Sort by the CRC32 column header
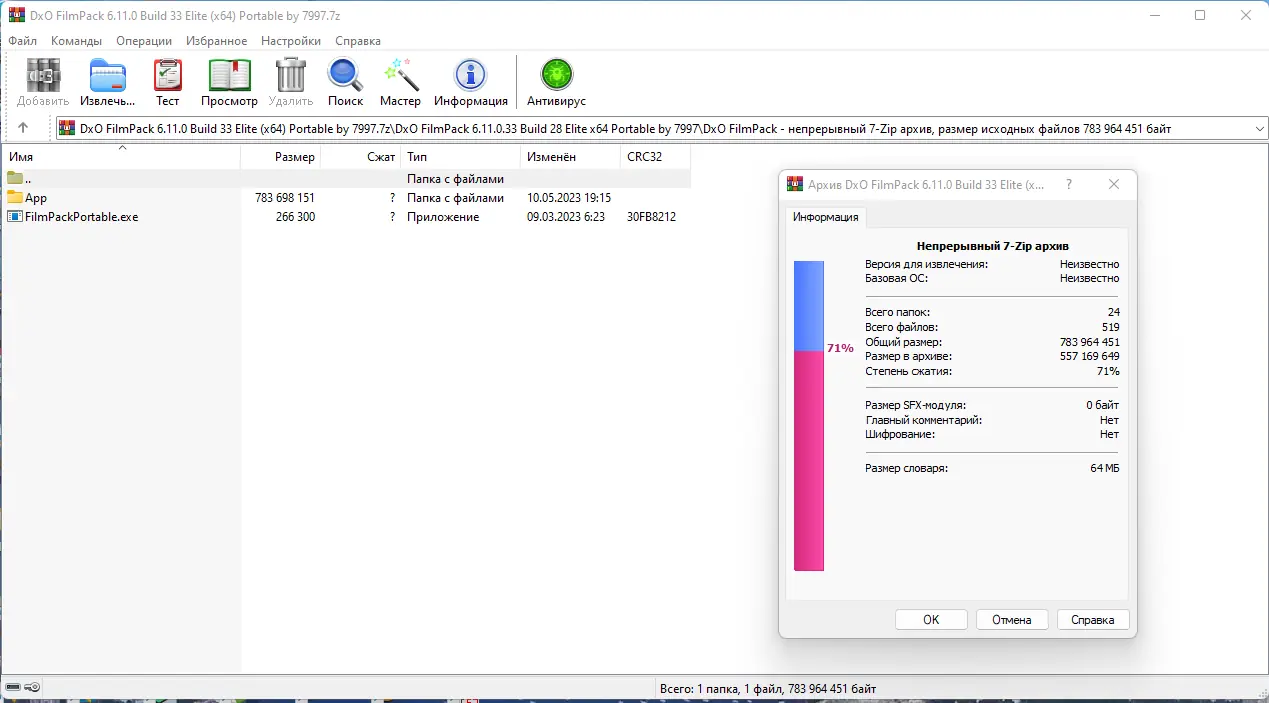 click(x=655, y=157)
